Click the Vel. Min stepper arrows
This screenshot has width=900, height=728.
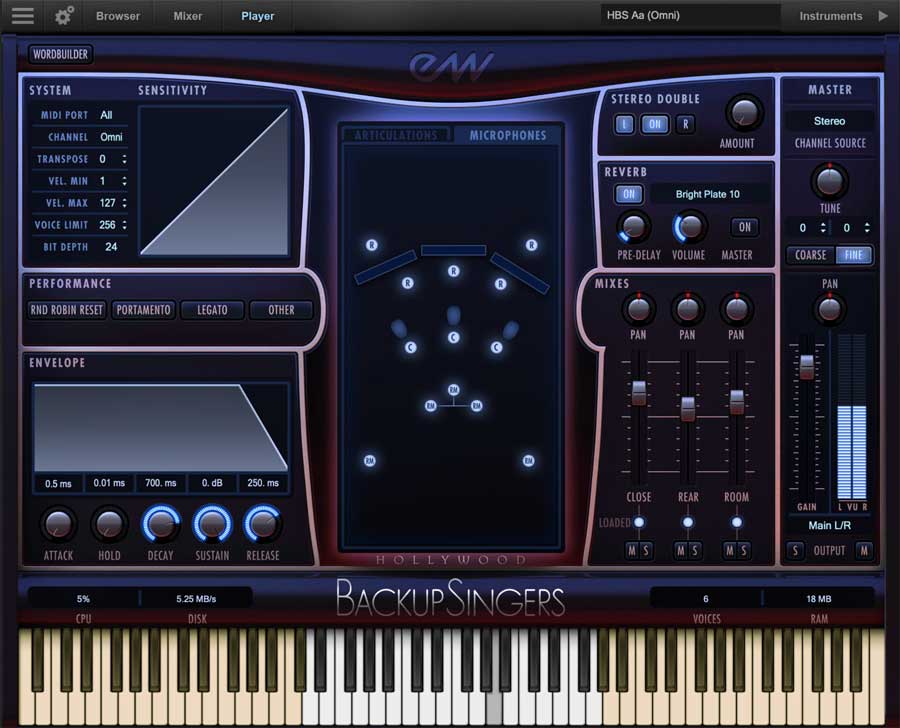[x=124, y=181]
